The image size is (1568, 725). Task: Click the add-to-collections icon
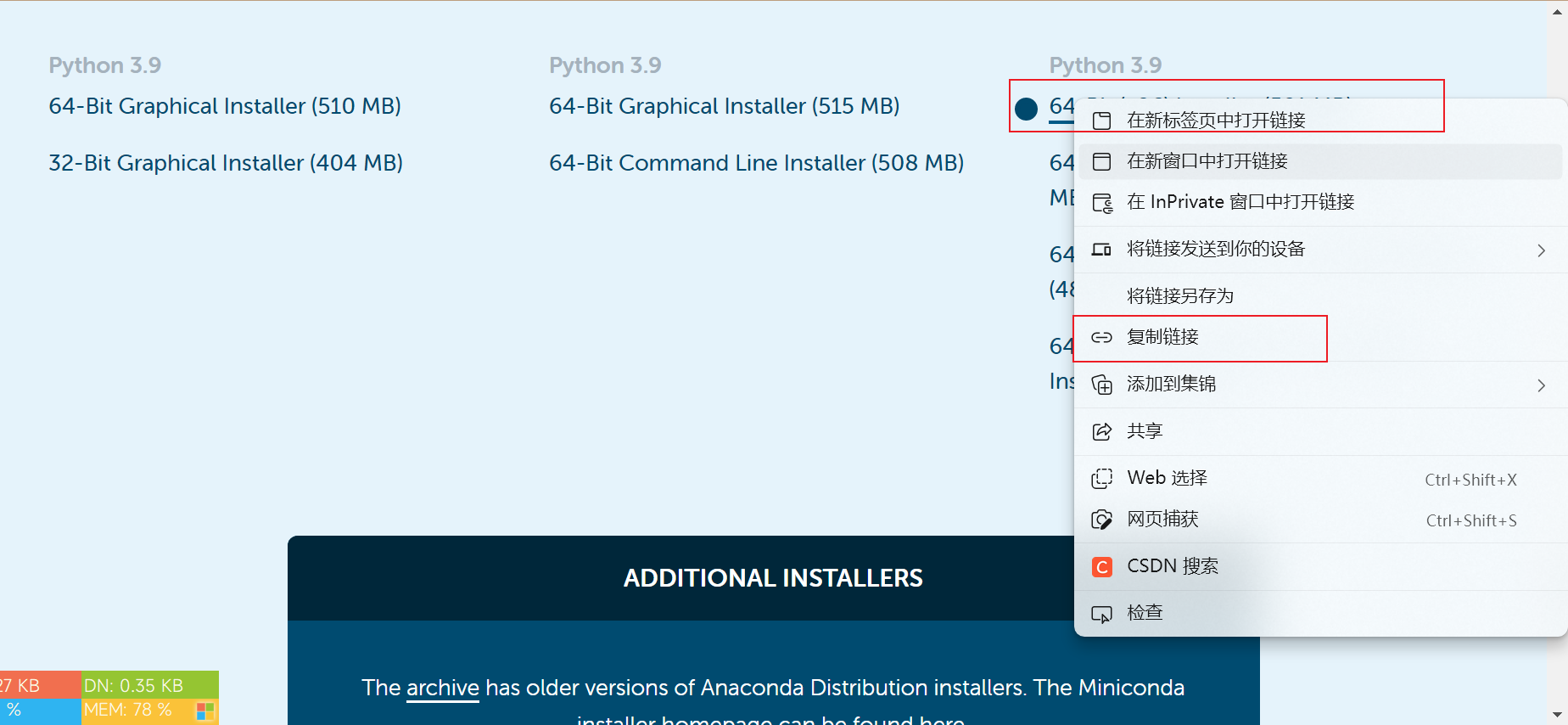pos(1101,385)
